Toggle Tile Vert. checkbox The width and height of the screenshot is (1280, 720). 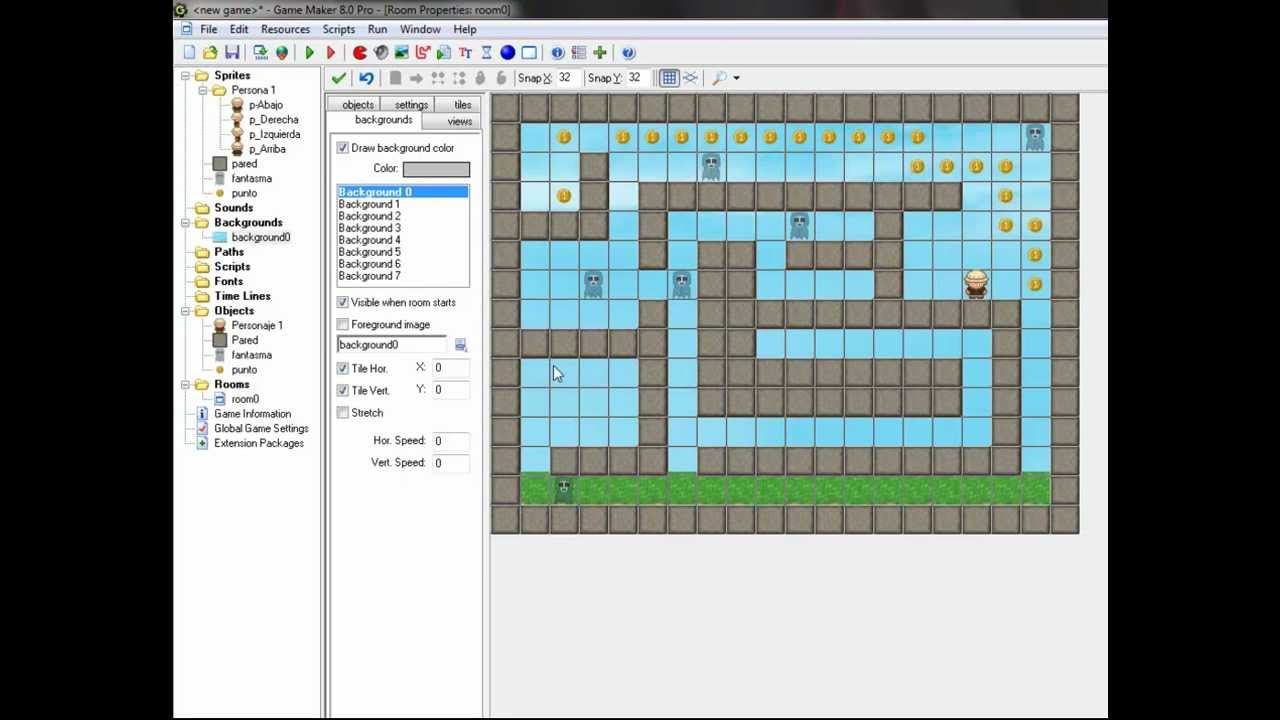coord(343,390)
